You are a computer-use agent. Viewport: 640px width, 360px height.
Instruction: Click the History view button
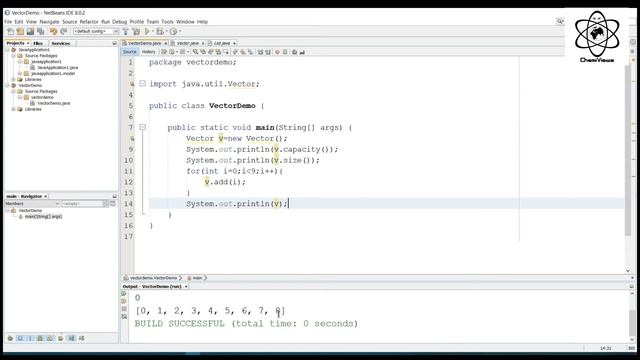tap(149, 52)
